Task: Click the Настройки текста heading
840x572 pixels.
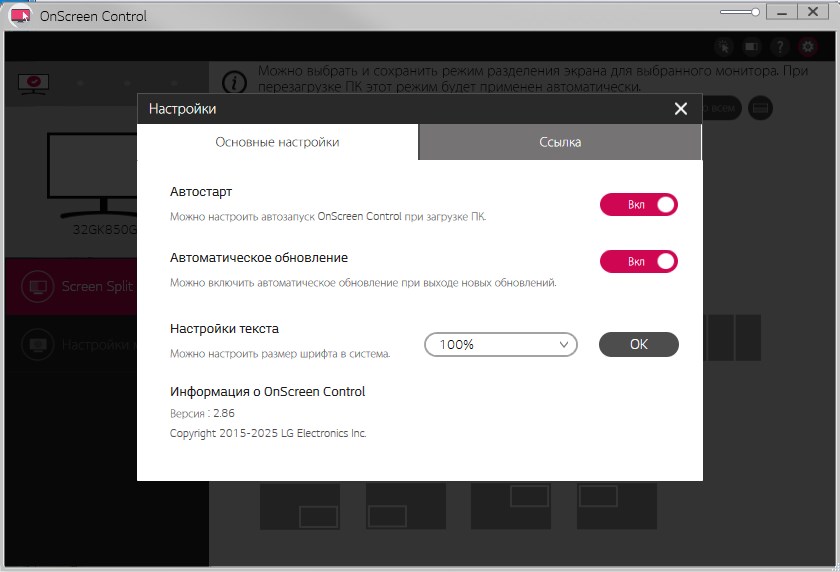Action: click(x=224, y=329)
